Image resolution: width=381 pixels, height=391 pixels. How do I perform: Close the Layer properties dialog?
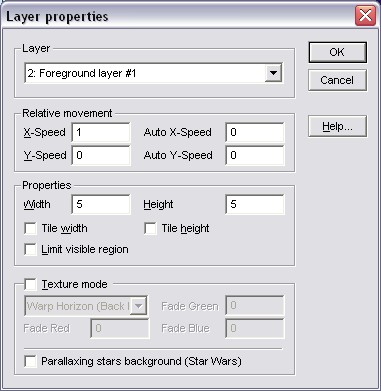(x=365, y=15)
